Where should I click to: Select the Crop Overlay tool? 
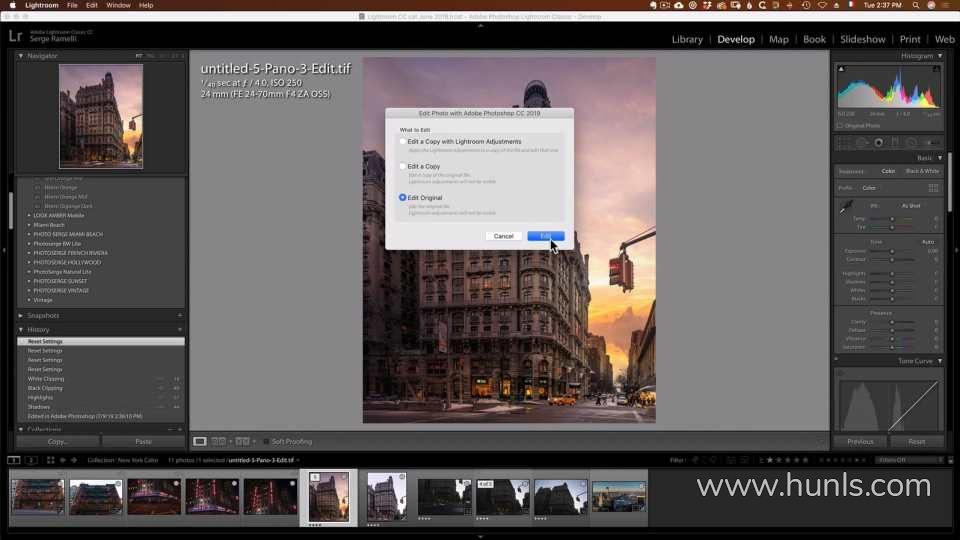[x=846, y=142]
